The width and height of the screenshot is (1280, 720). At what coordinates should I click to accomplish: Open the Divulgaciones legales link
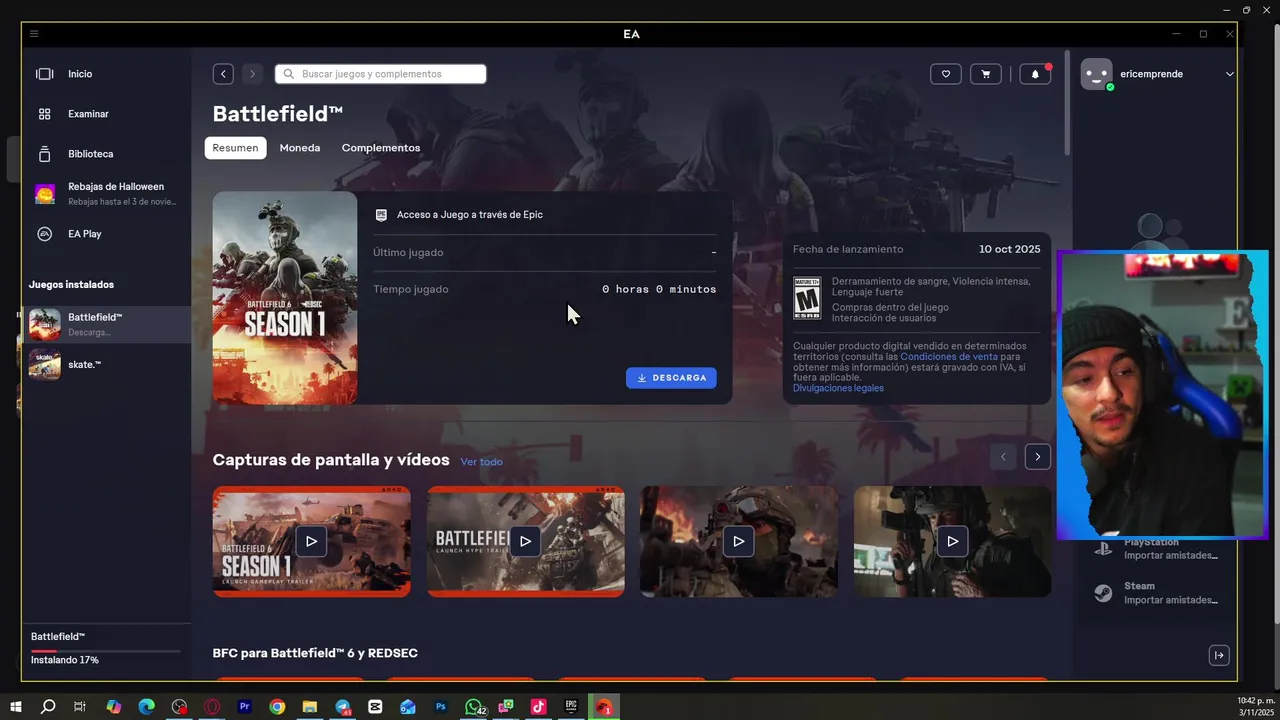[x=838, y=388]
